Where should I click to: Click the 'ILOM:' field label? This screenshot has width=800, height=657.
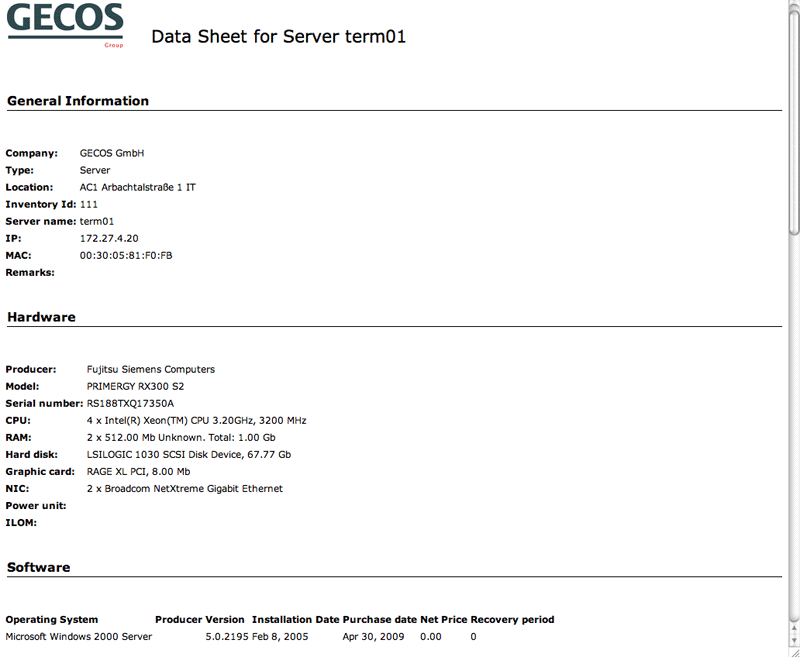(x=21, y=523)
